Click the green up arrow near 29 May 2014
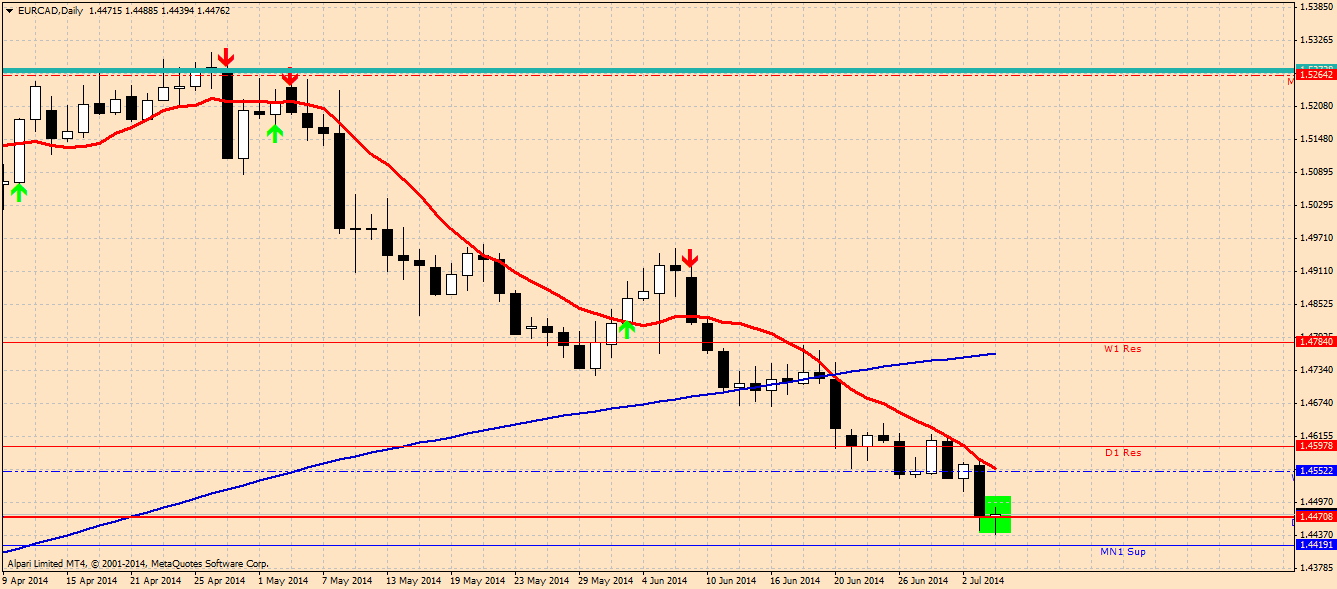Screen dimensions: 1337x589 (x=626, y=328)
